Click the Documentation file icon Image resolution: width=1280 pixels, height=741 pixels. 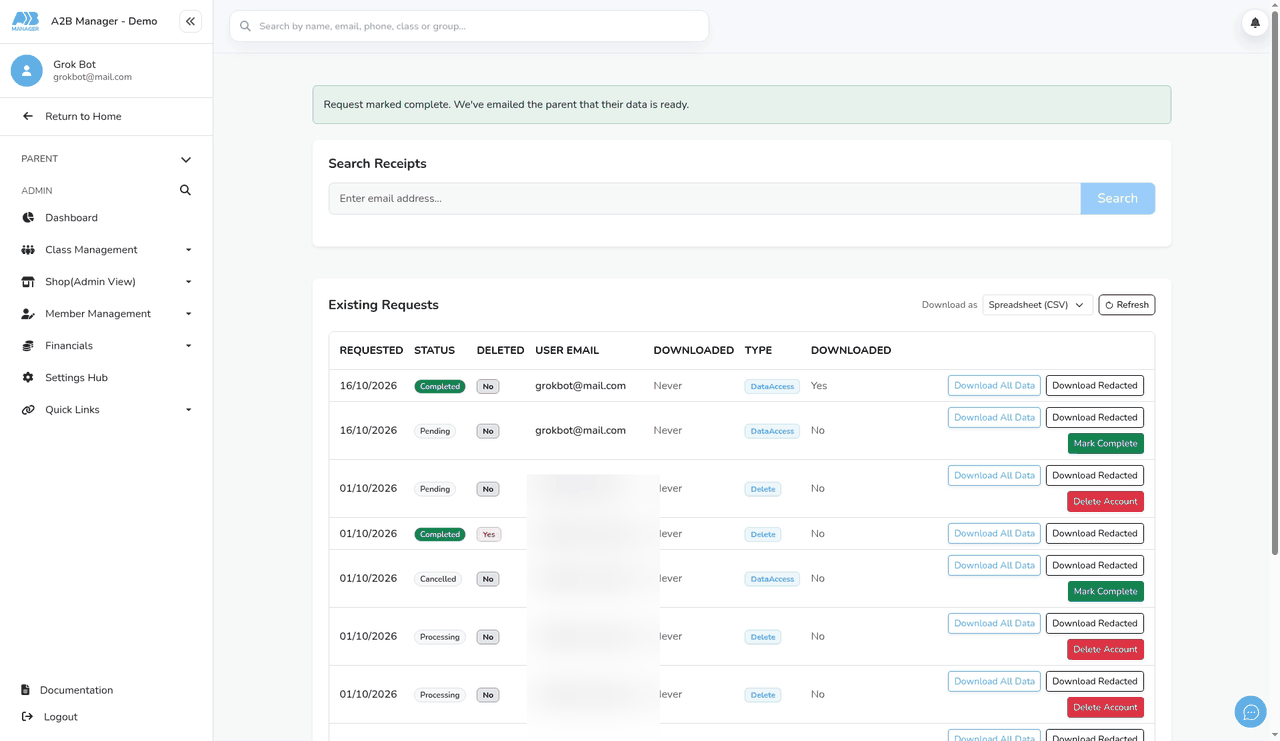[25, 690]
